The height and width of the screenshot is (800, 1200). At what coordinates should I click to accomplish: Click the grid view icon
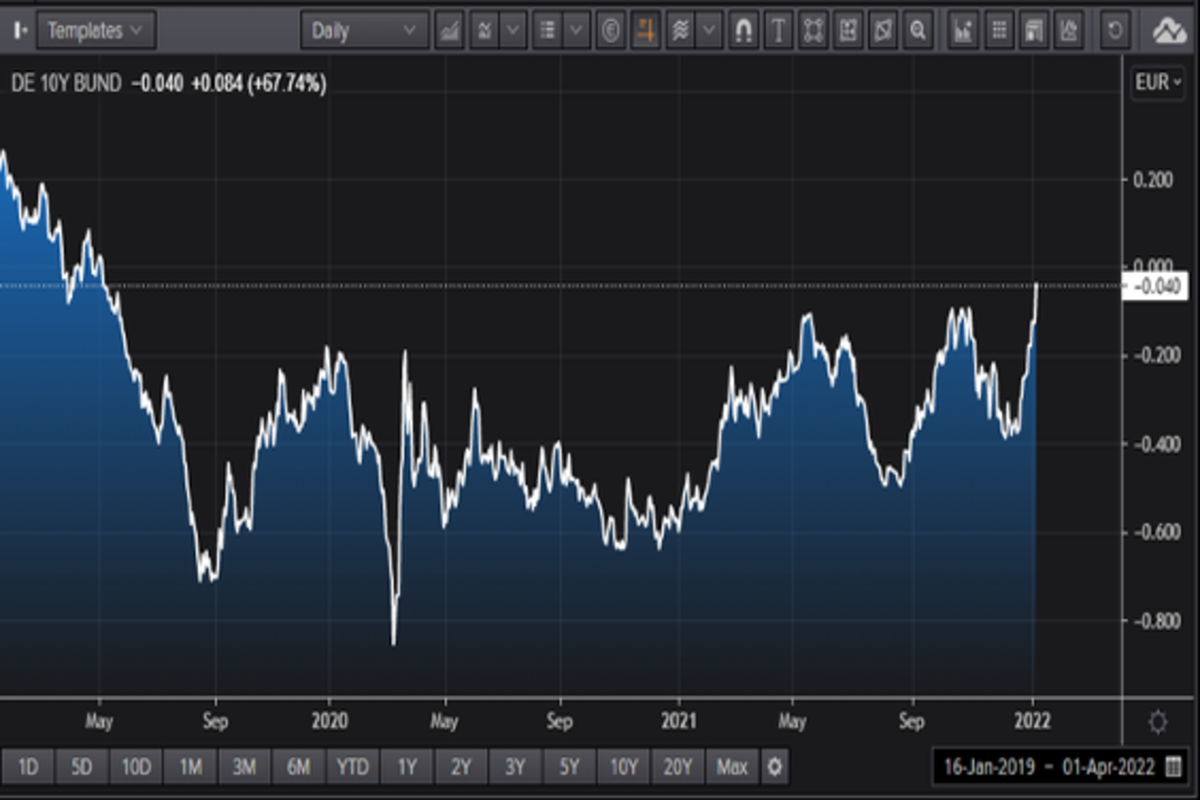[998, 31]
